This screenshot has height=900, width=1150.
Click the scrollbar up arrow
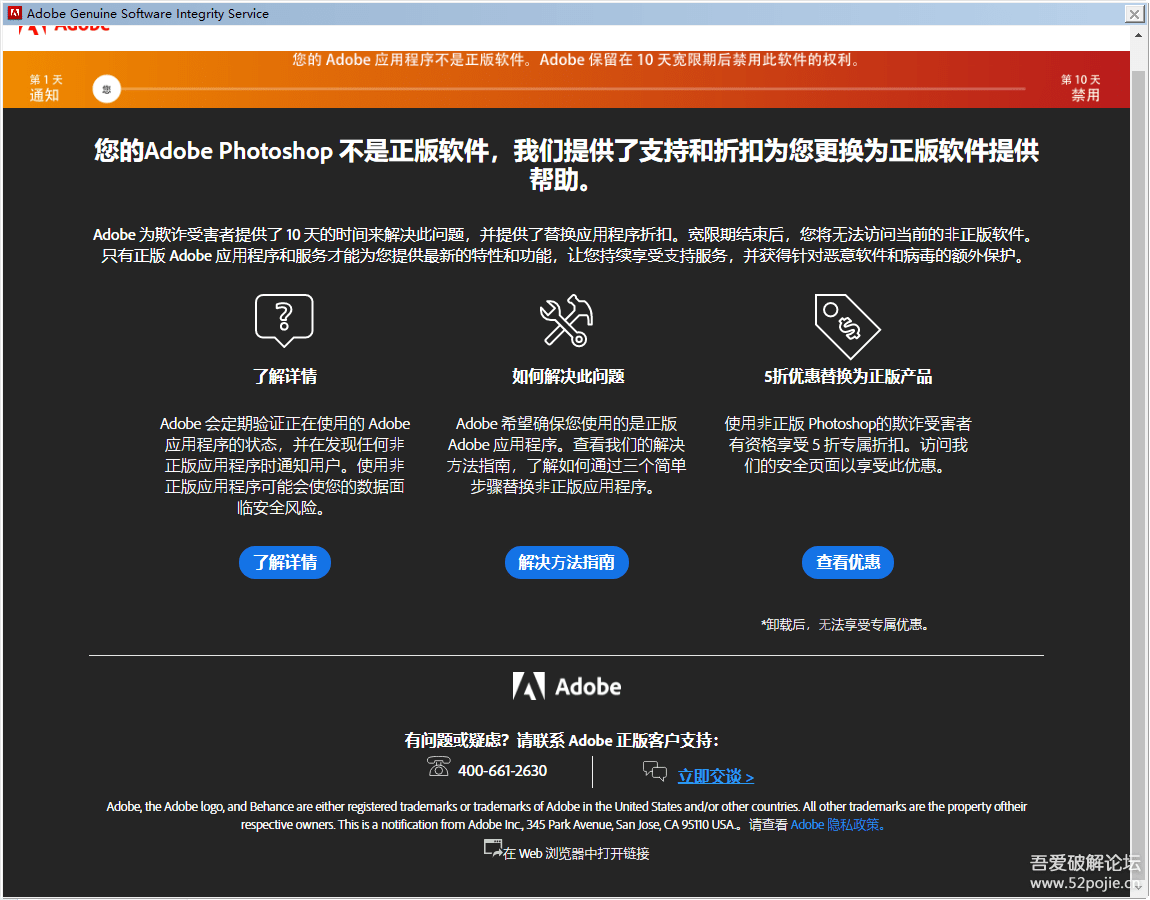pyautogui.click(x=1138, y=34)
